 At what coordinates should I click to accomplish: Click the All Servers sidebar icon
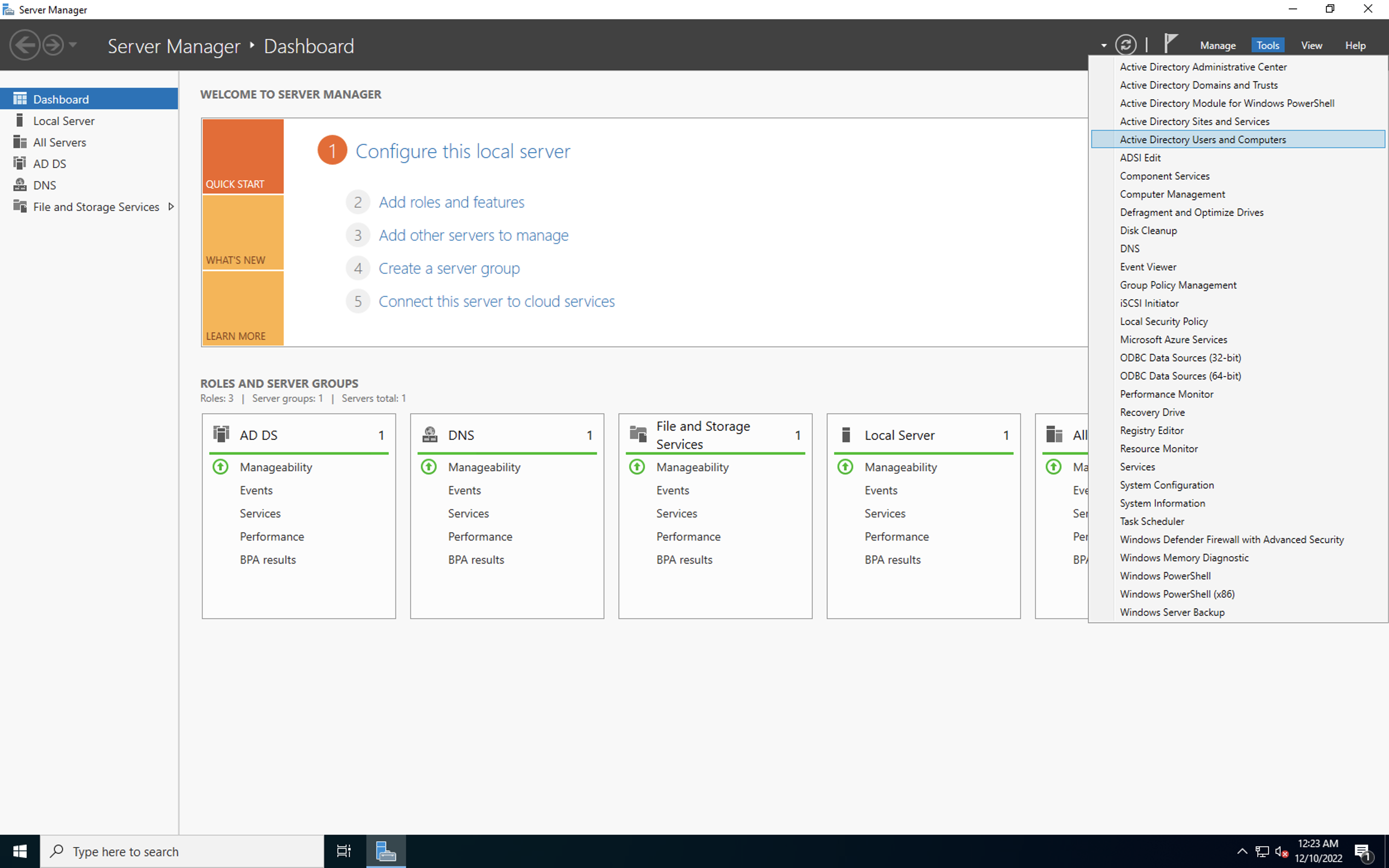[20, 142]
